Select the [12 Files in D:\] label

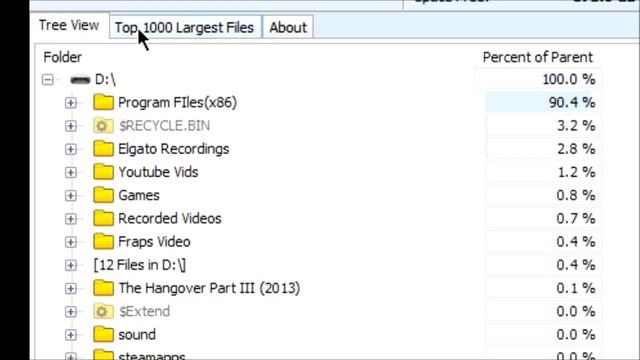click(140, 265)
